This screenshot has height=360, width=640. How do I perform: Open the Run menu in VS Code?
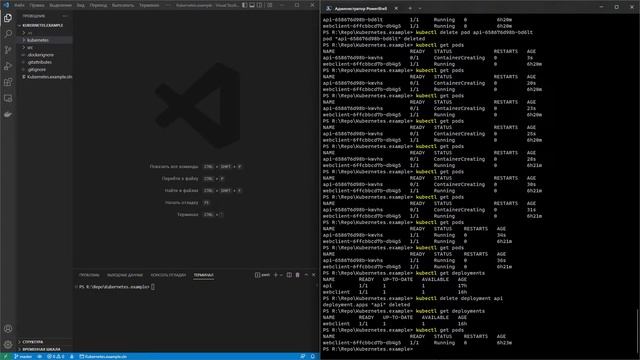pyautogui.click(x=123, y=5)
